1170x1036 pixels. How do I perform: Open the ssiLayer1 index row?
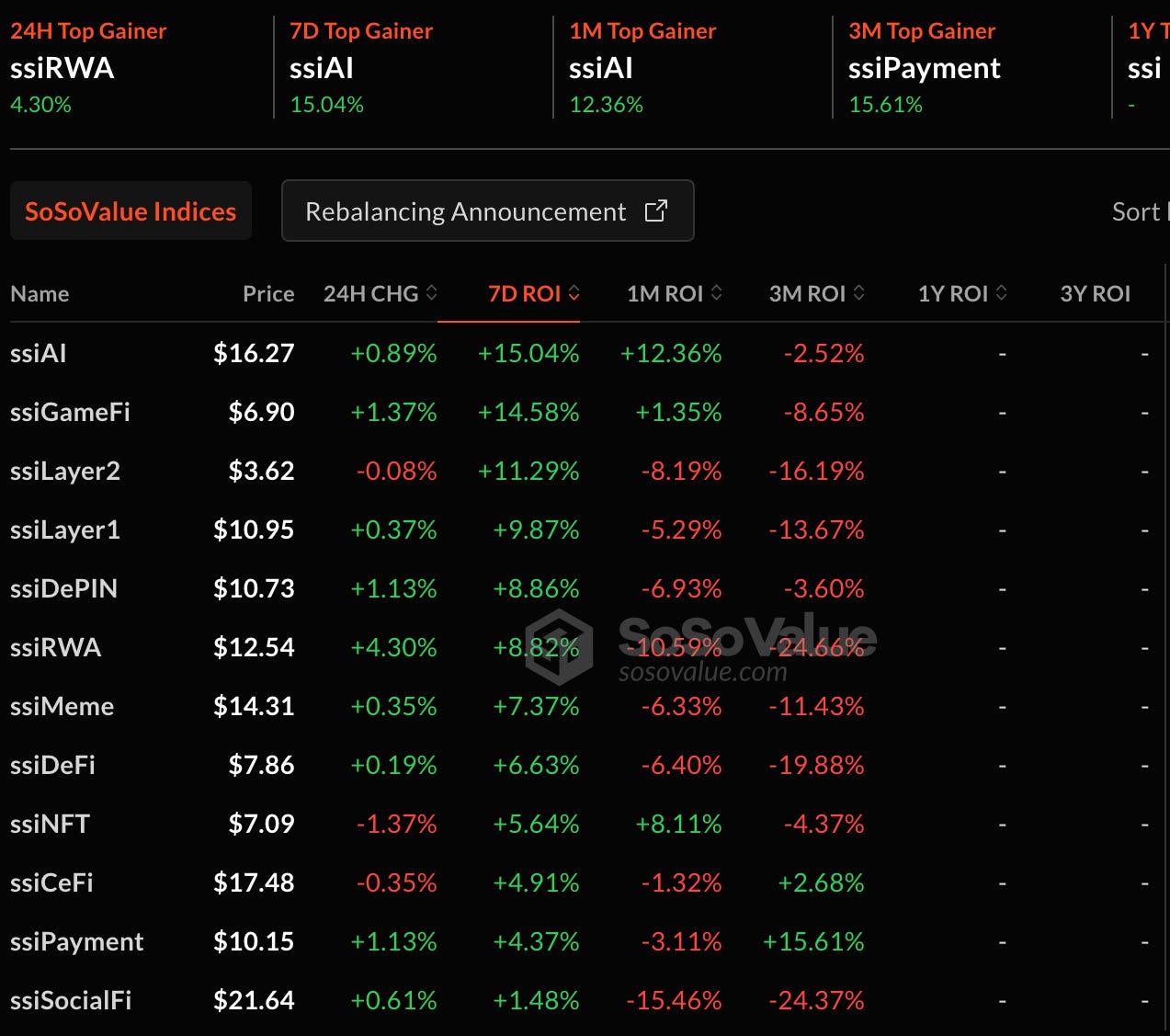585,529
